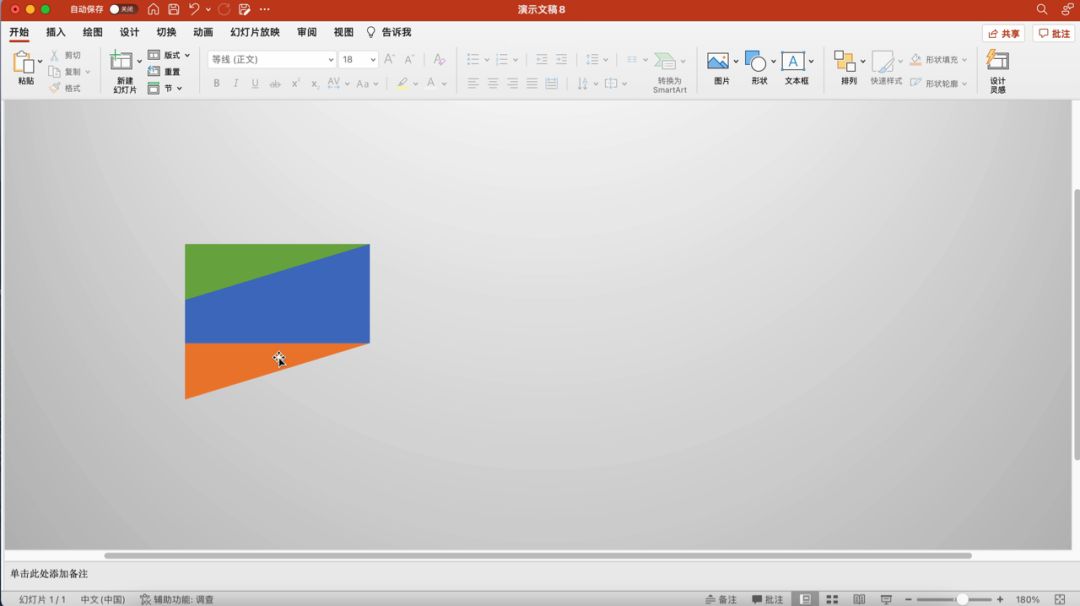Click the zoom slider handle
The image size is (1080, 606).
point(962,599)
